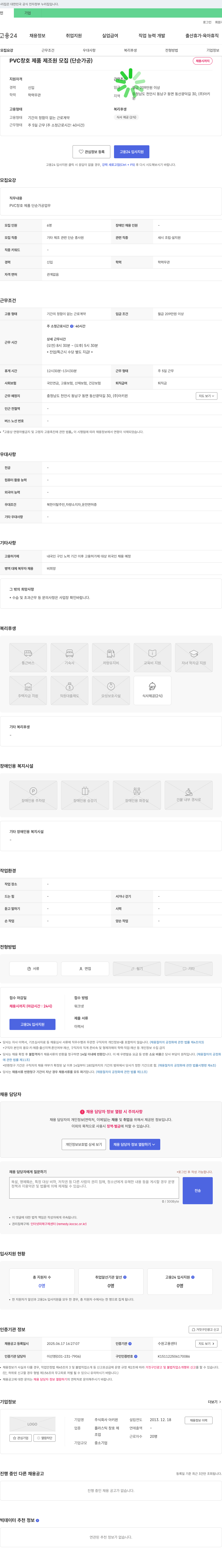The image size is (222, 1568).
Task: Click the info icon next to 주 소정근로시간
Action: pos(72,326)
